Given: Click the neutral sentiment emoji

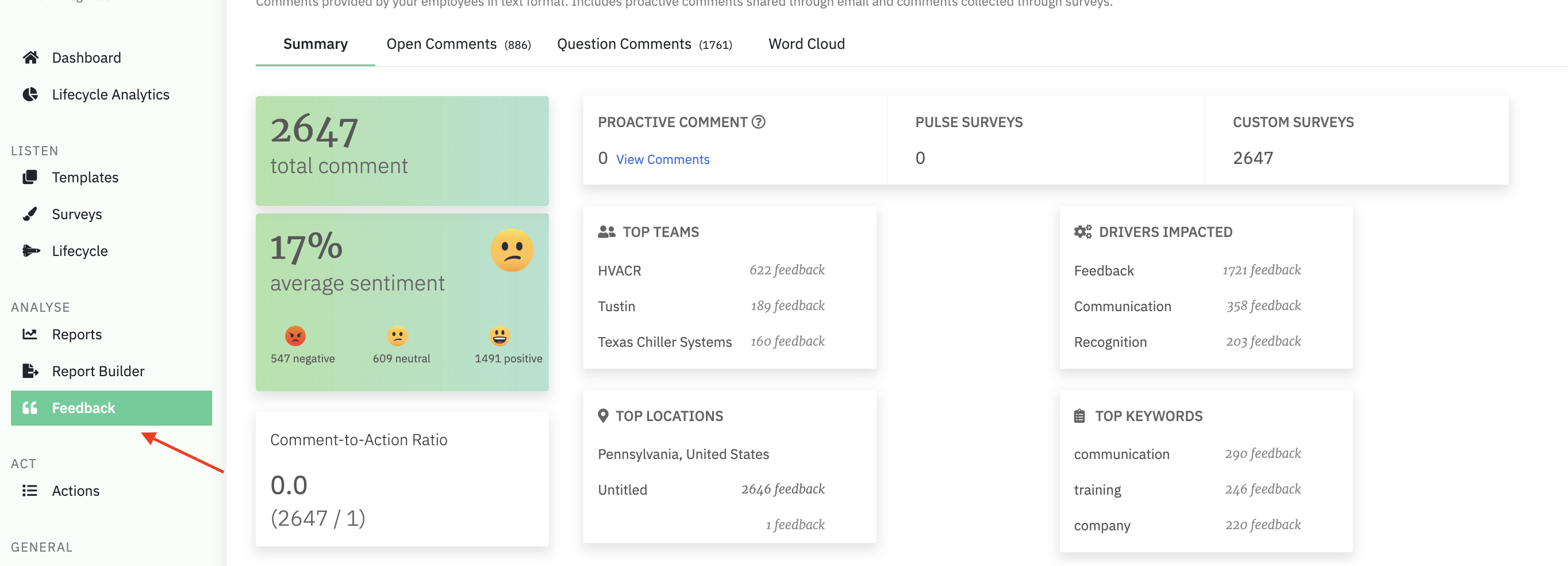Looking at the screenshot, I should 398,336.
